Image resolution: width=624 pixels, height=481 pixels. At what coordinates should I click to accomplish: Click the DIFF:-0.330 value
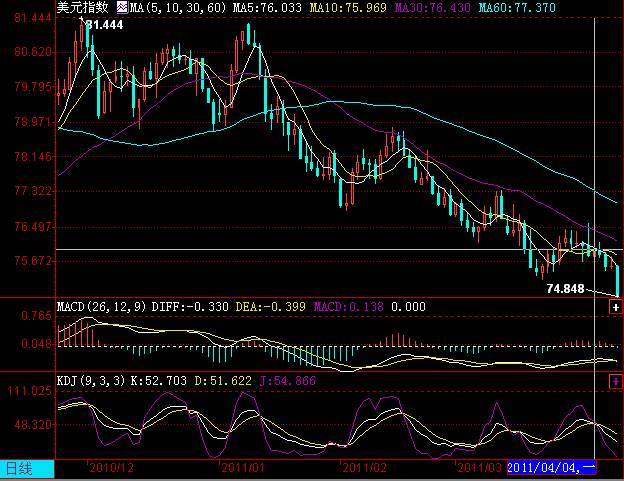(x=190, y=307)
